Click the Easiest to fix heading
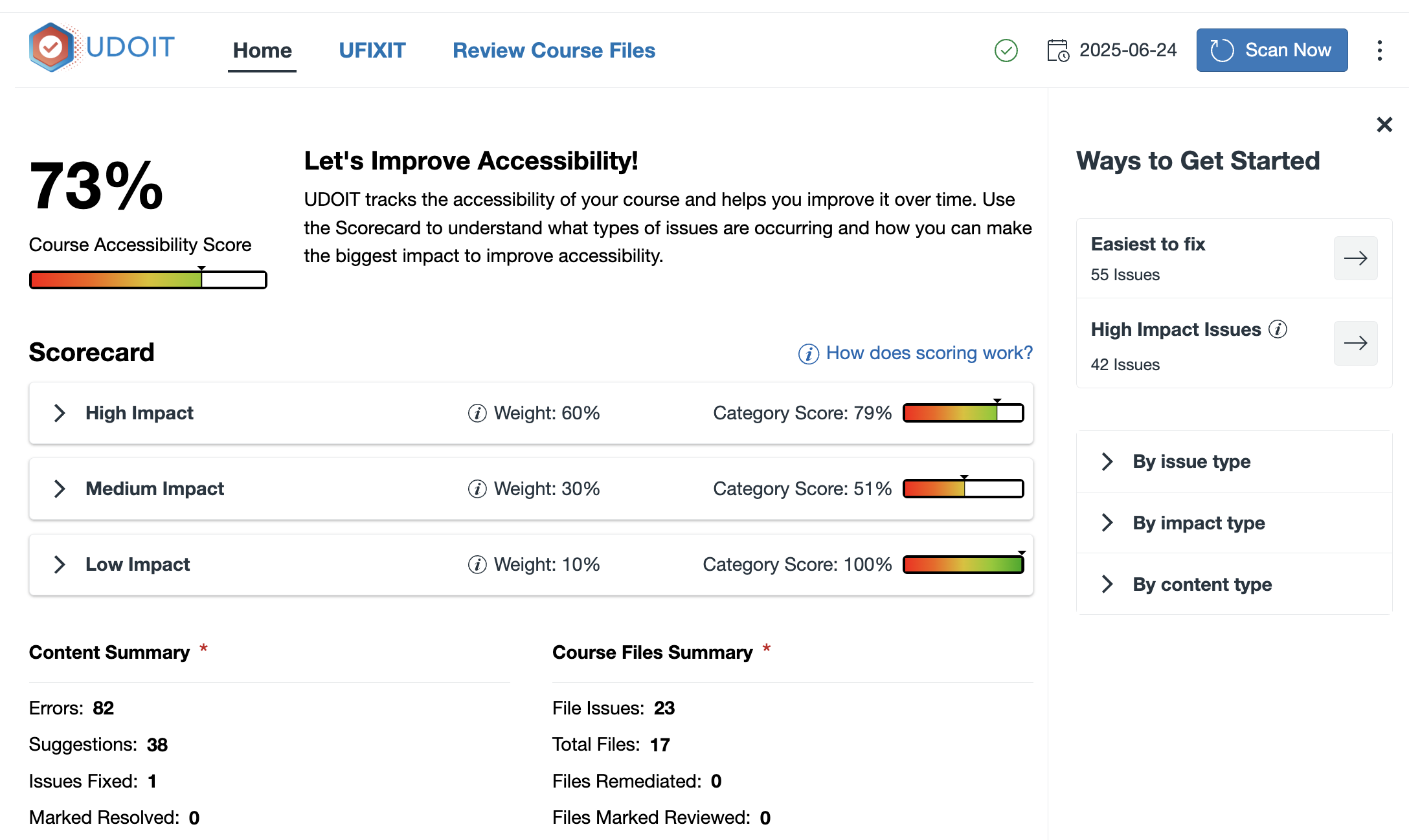 click(x=1147, y=244)
